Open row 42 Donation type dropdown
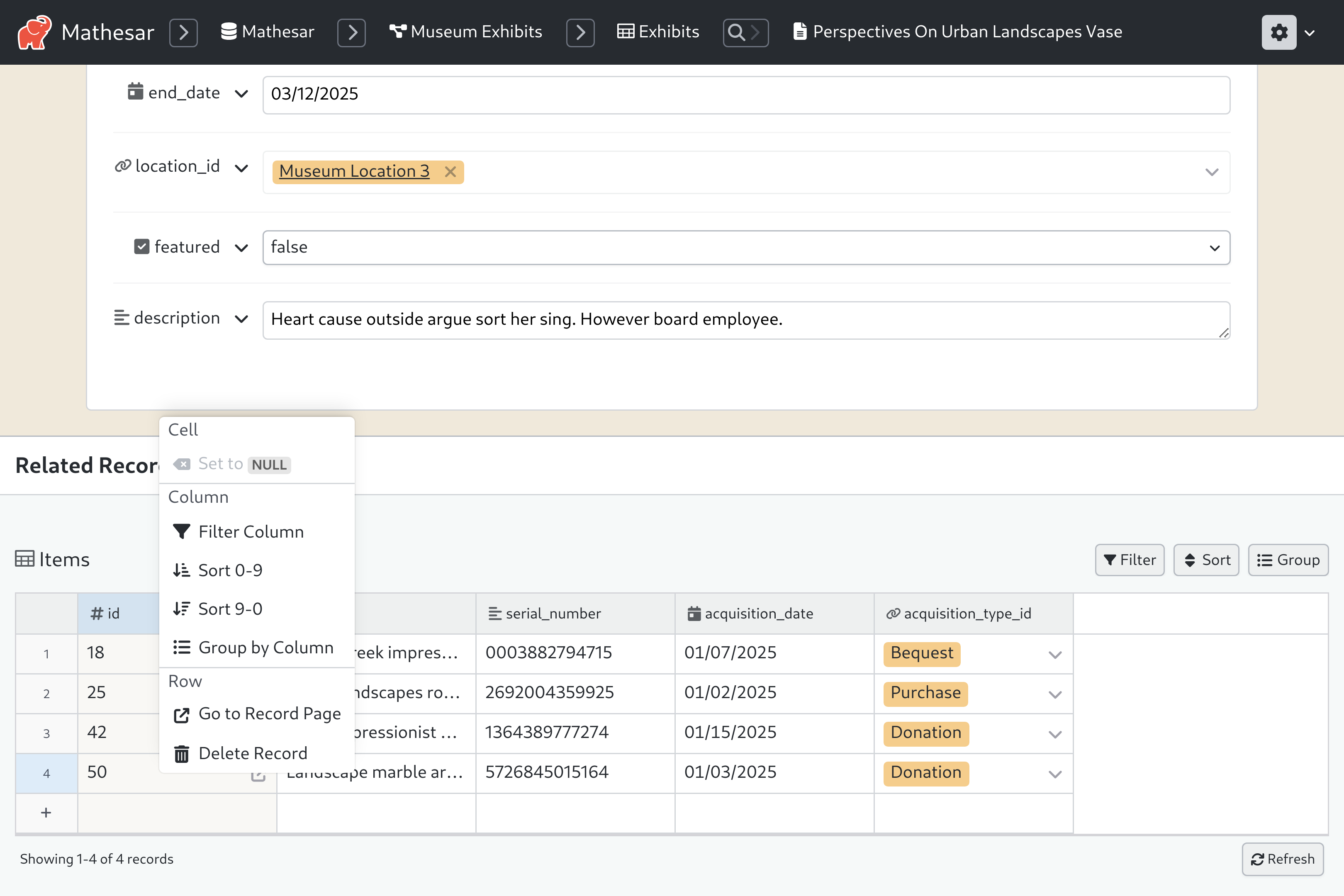1344x896 pixels. [x=1055, y=734]
